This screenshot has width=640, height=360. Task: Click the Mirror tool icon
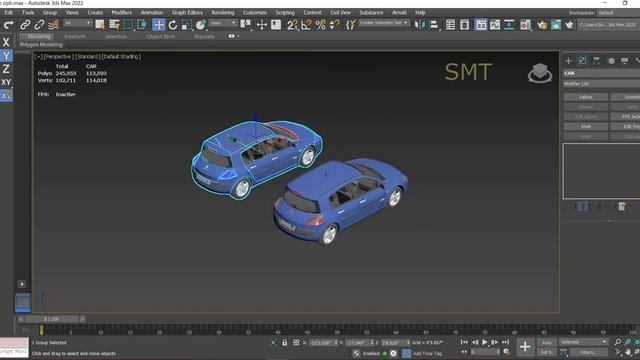click(x=420, y=25)
